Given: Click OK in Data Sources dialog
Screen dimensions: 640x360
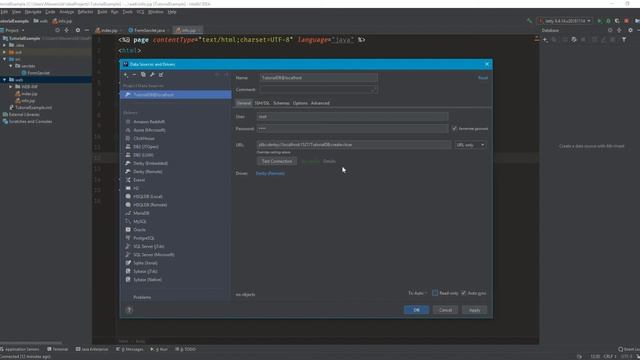Looking at the screenshot, I should [x=416, y=310].
